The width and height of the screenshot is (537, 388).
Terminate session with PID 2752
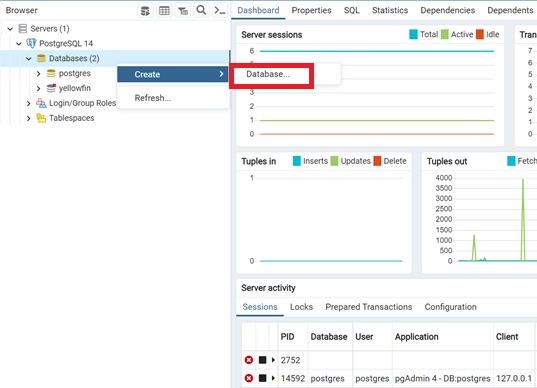249,360
